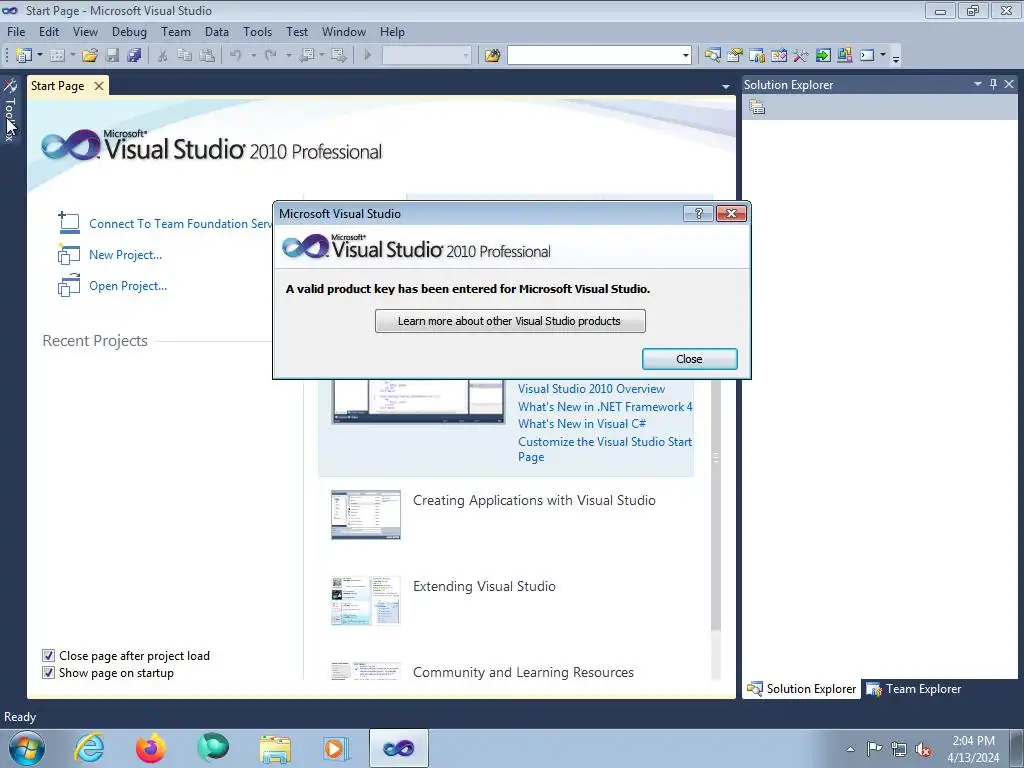Open Firefox from the Windows taskbar
Viewport: 1024px width, 768px height.
(151, 748)
